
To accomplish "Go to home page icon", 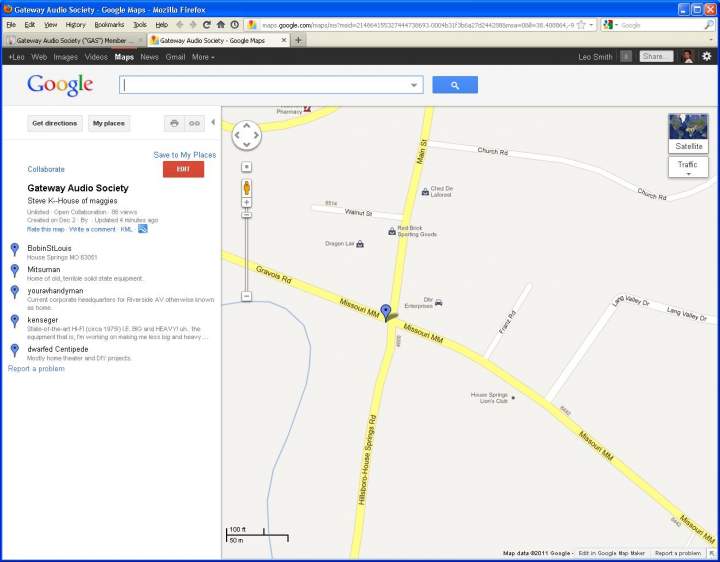I will [x=221, y=25].
